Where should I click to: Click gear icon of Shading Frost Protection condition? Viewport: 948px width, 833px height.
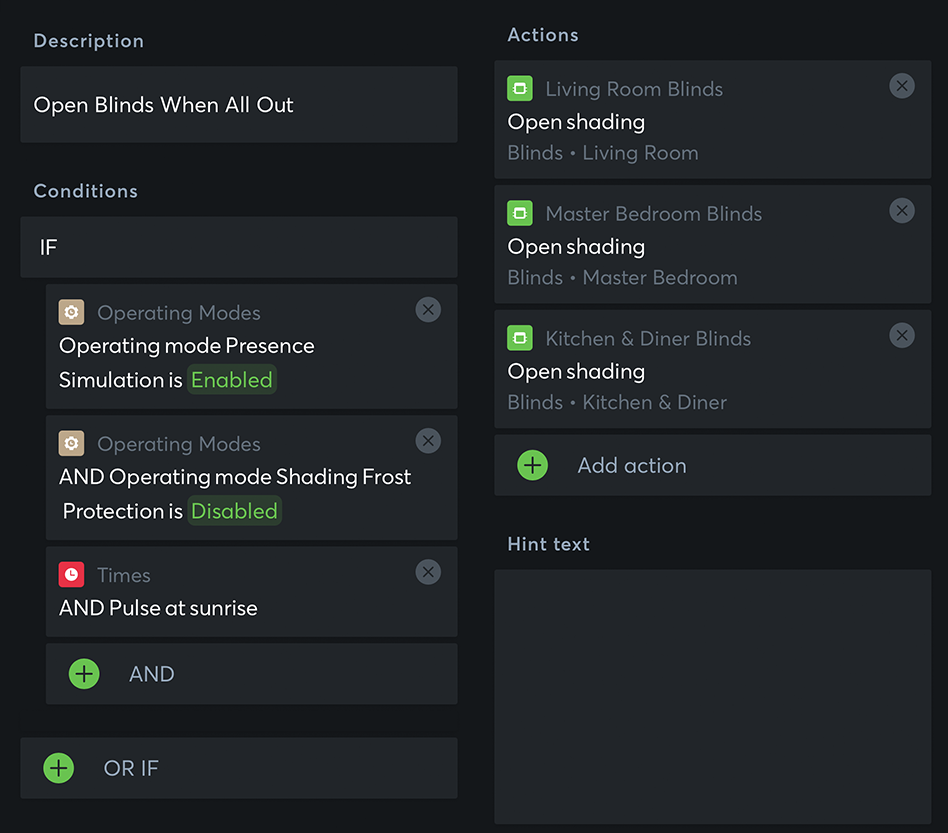71,443
